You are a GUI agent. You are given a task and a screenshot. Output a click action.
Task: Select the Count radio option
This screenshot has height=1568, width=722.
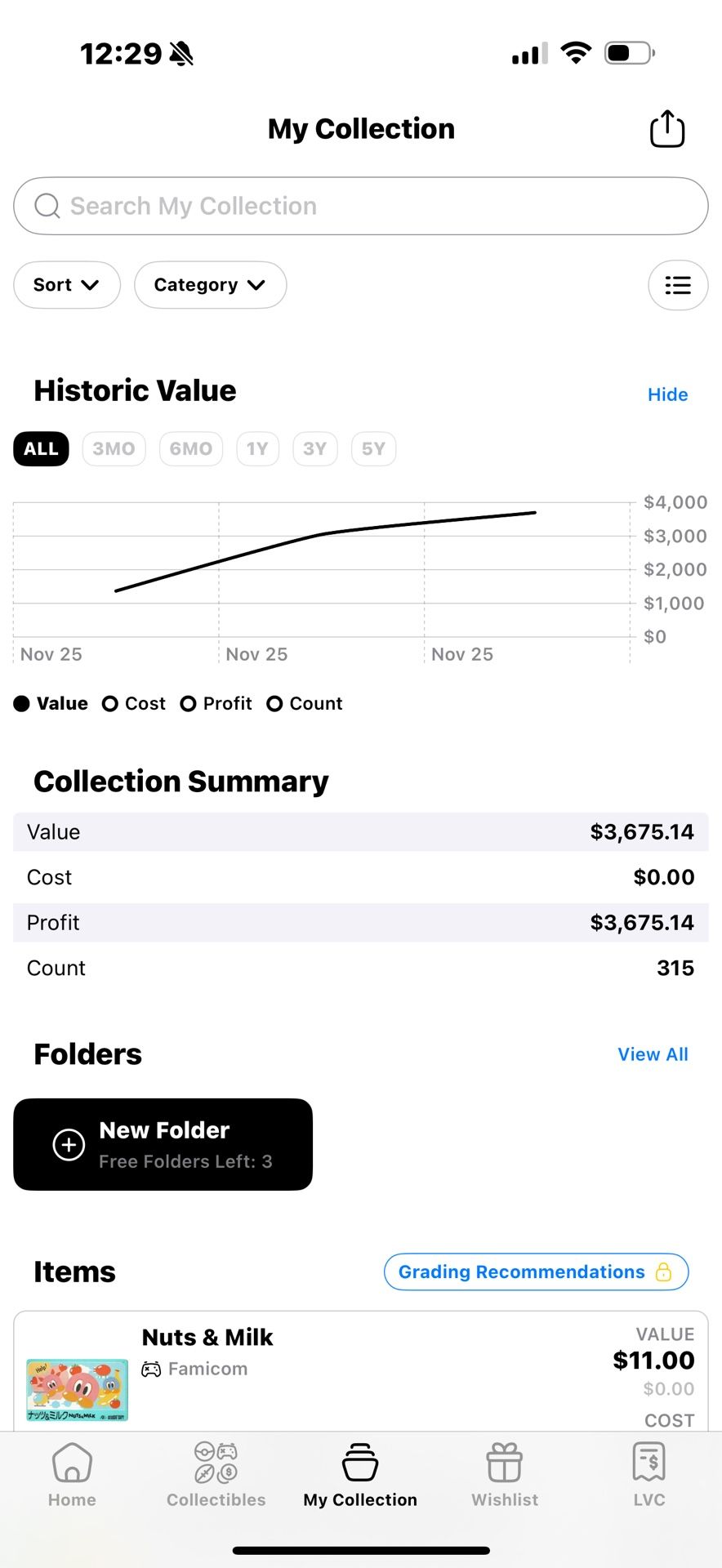pyautogui.click(x=275, y=704)
